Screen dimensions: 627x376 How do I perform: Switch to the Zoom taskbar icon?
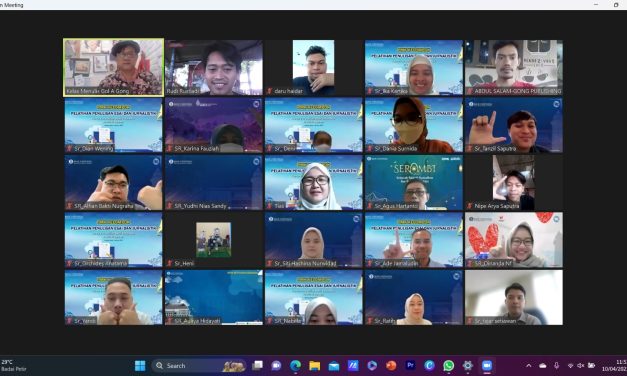click(487, 366)
